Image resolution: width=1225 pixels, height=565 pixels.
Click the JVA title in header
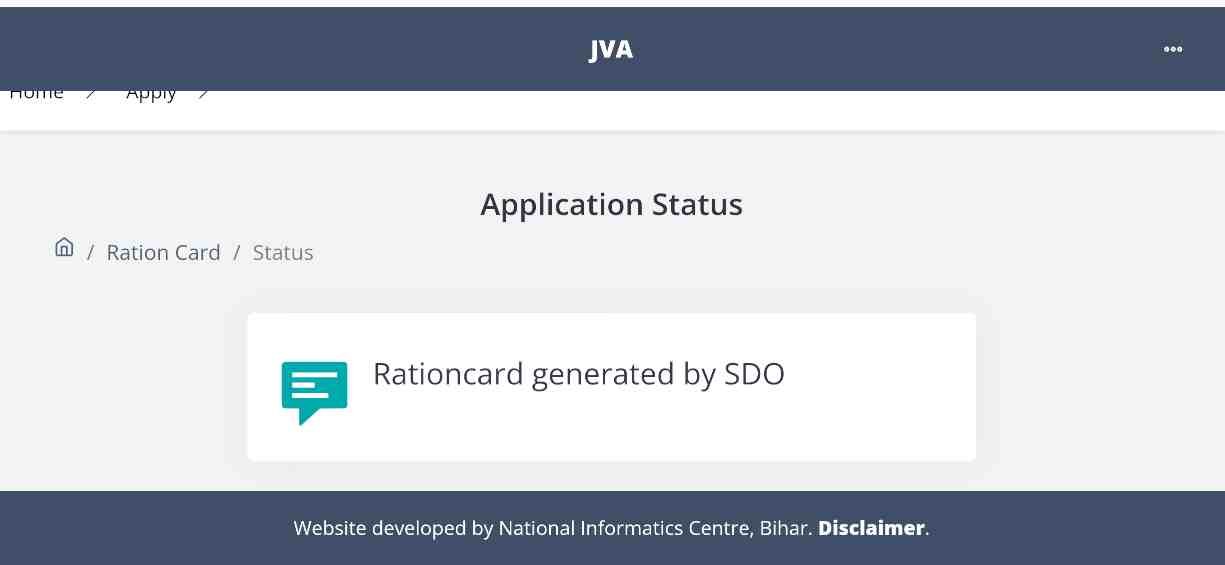611,49
